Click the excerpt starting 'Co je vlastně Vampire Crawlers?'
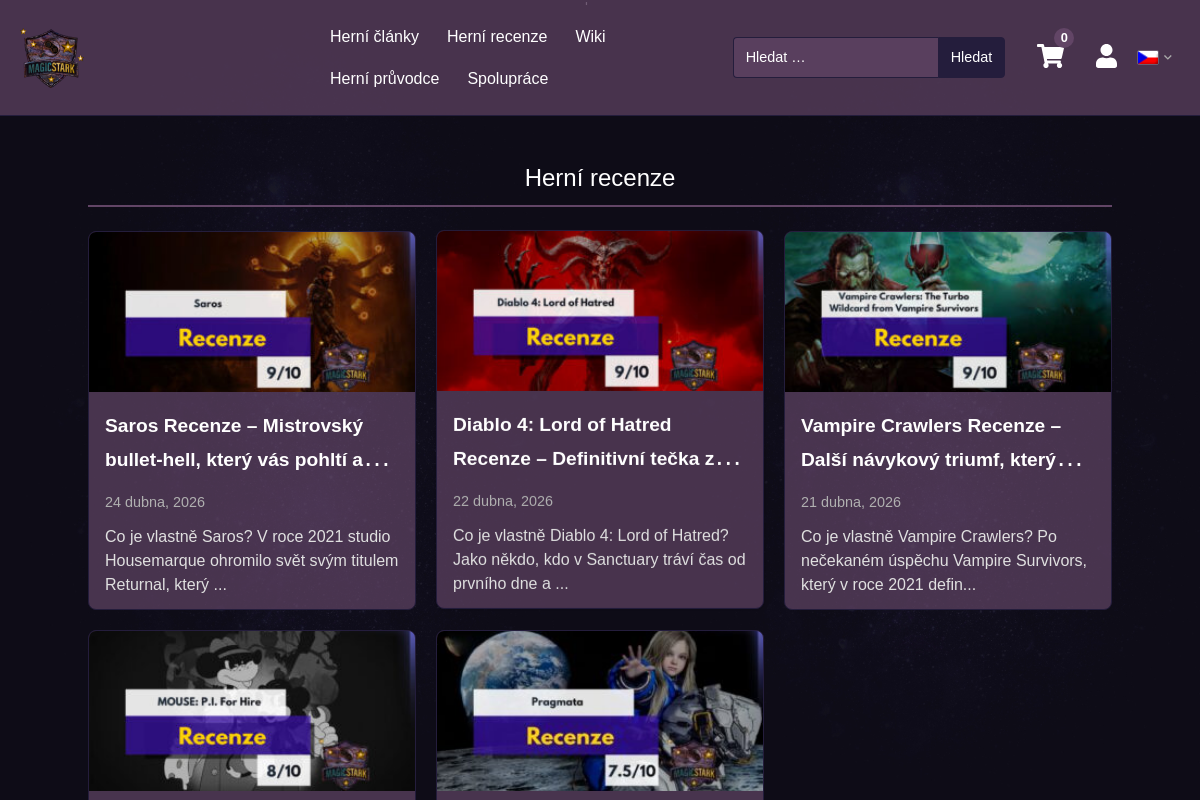 pyautogui.click(x=944, y=560)
